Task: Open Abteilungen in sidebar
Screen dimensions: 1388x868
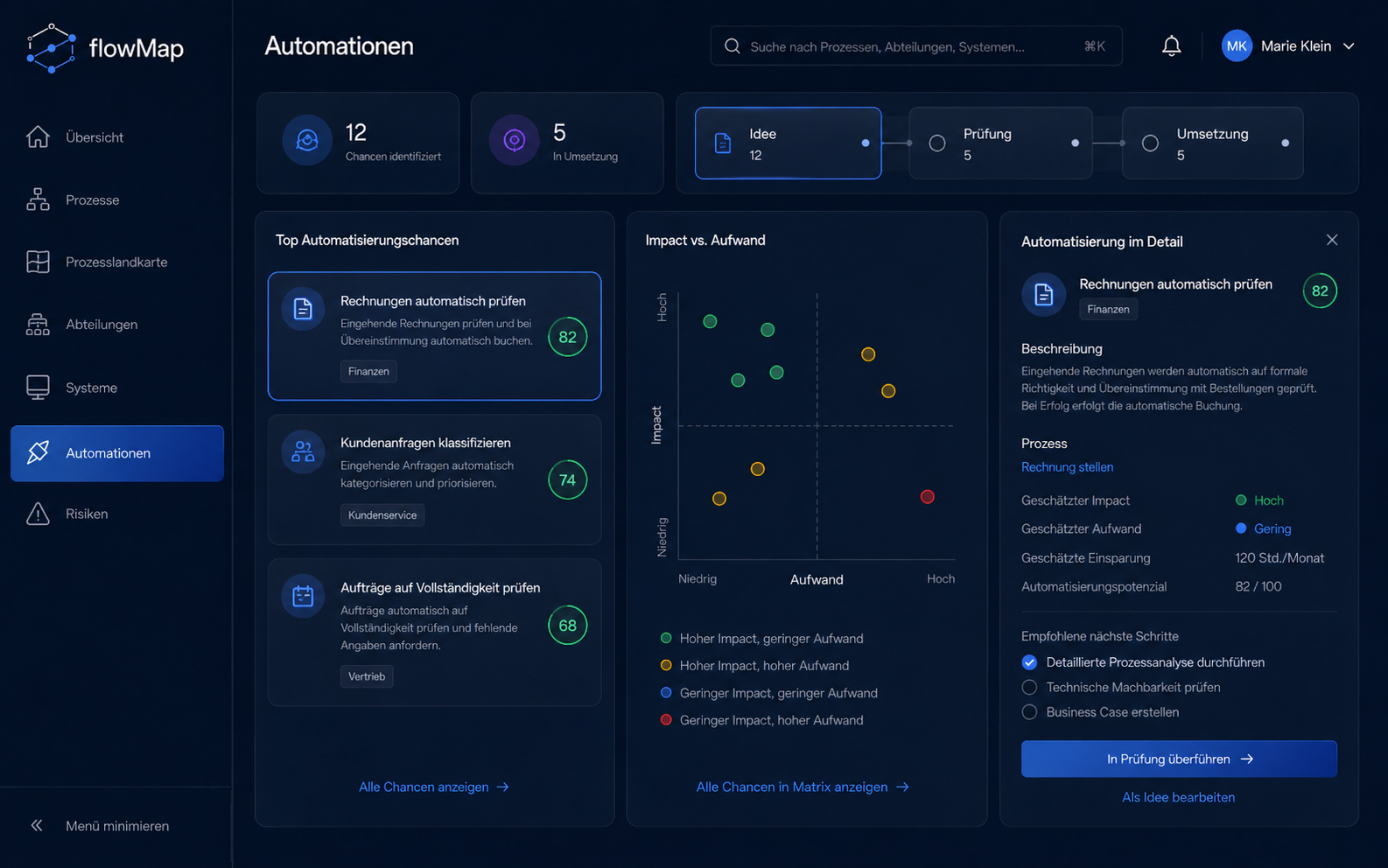Action: click(117, 325)
